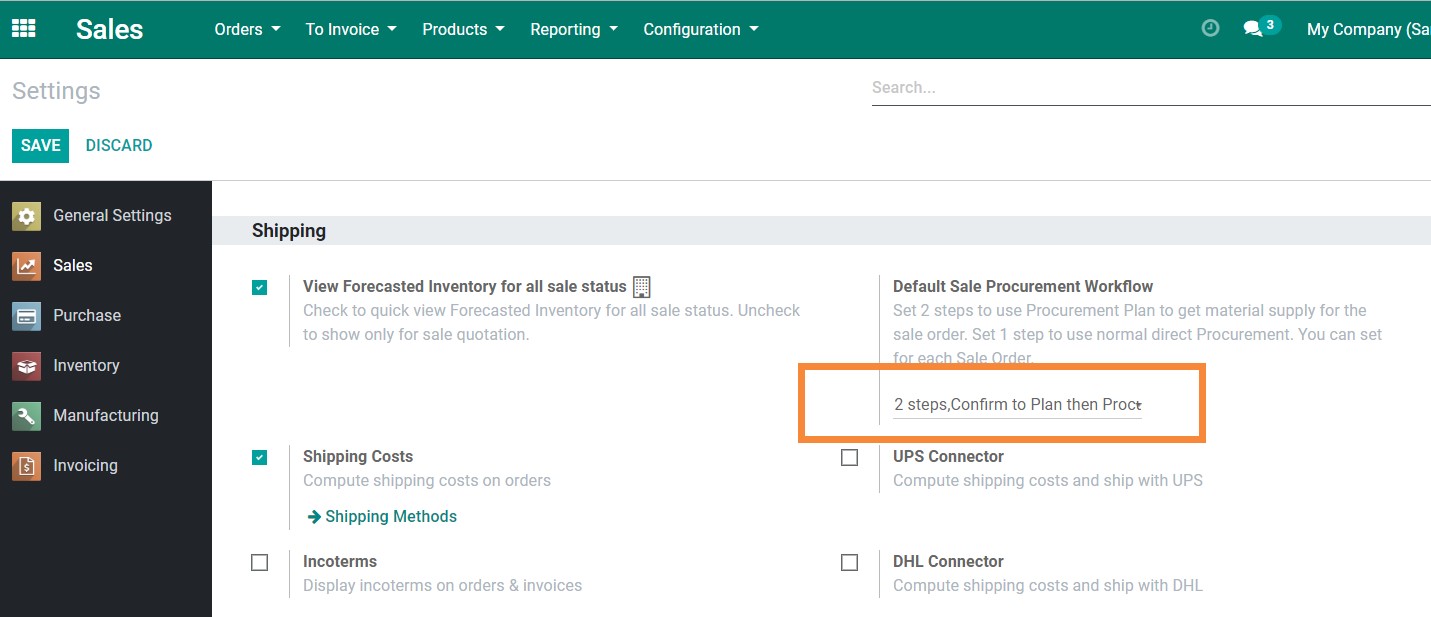Click the DHL Connector label

pyautogui.click(x=948, y=561)
